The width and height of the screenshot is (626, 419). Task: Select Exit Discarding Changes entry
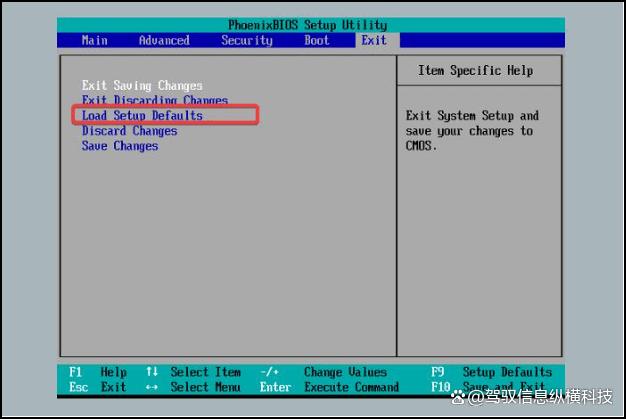coord(154,101)
